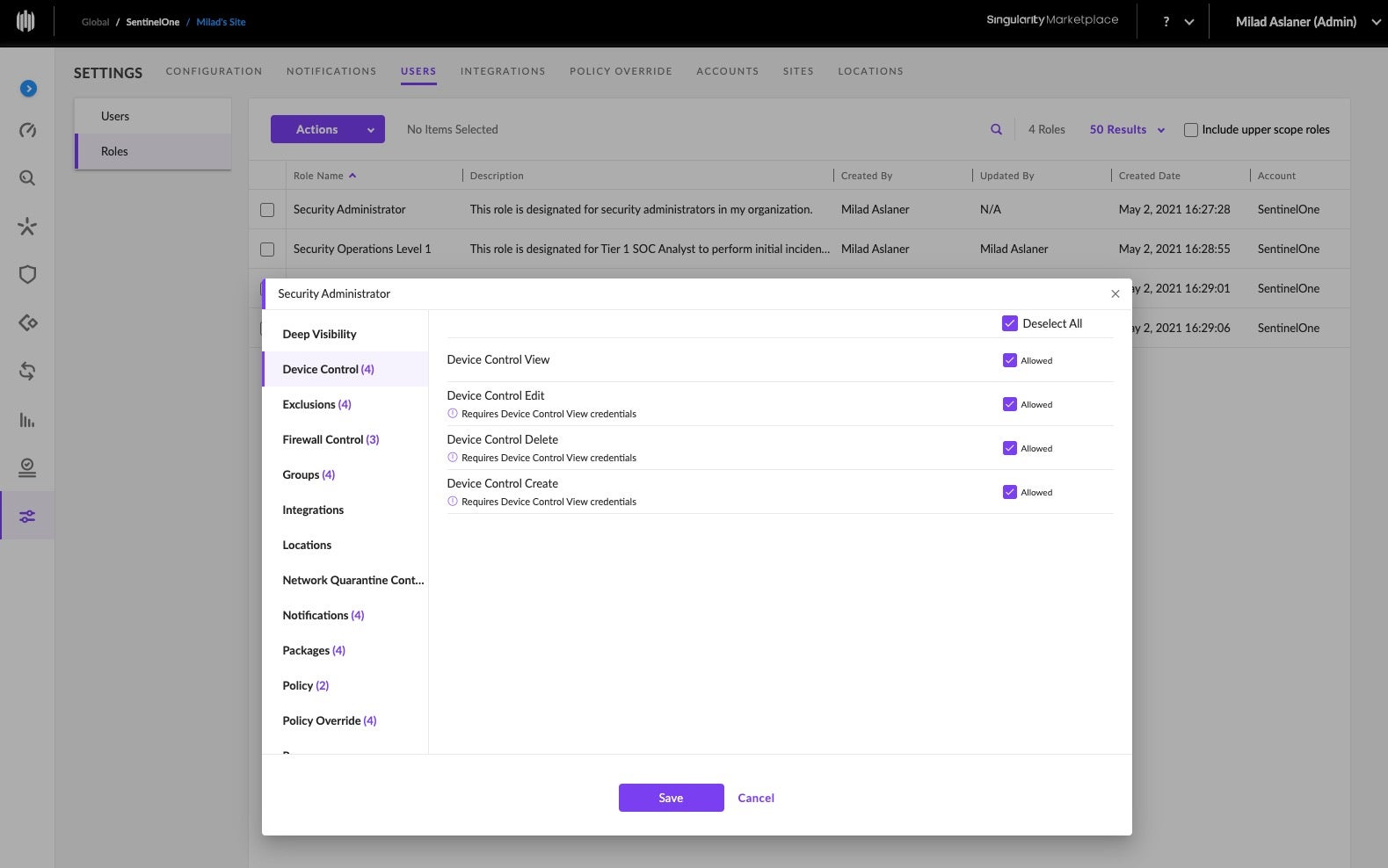Screen dimensions: 1388x868
Task: Enable Include upper scope roles checkbox
Action: (x=1191, y=130)
